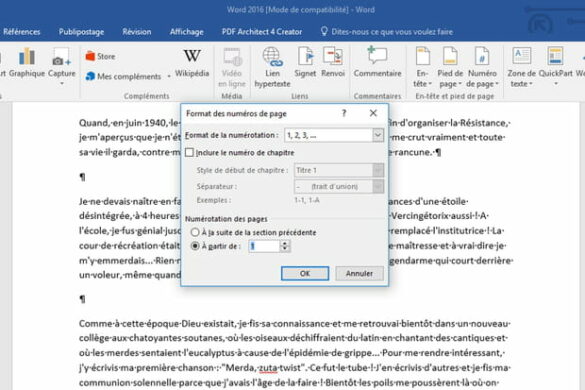Select À la suite de la section précédente

click(195, 232)
